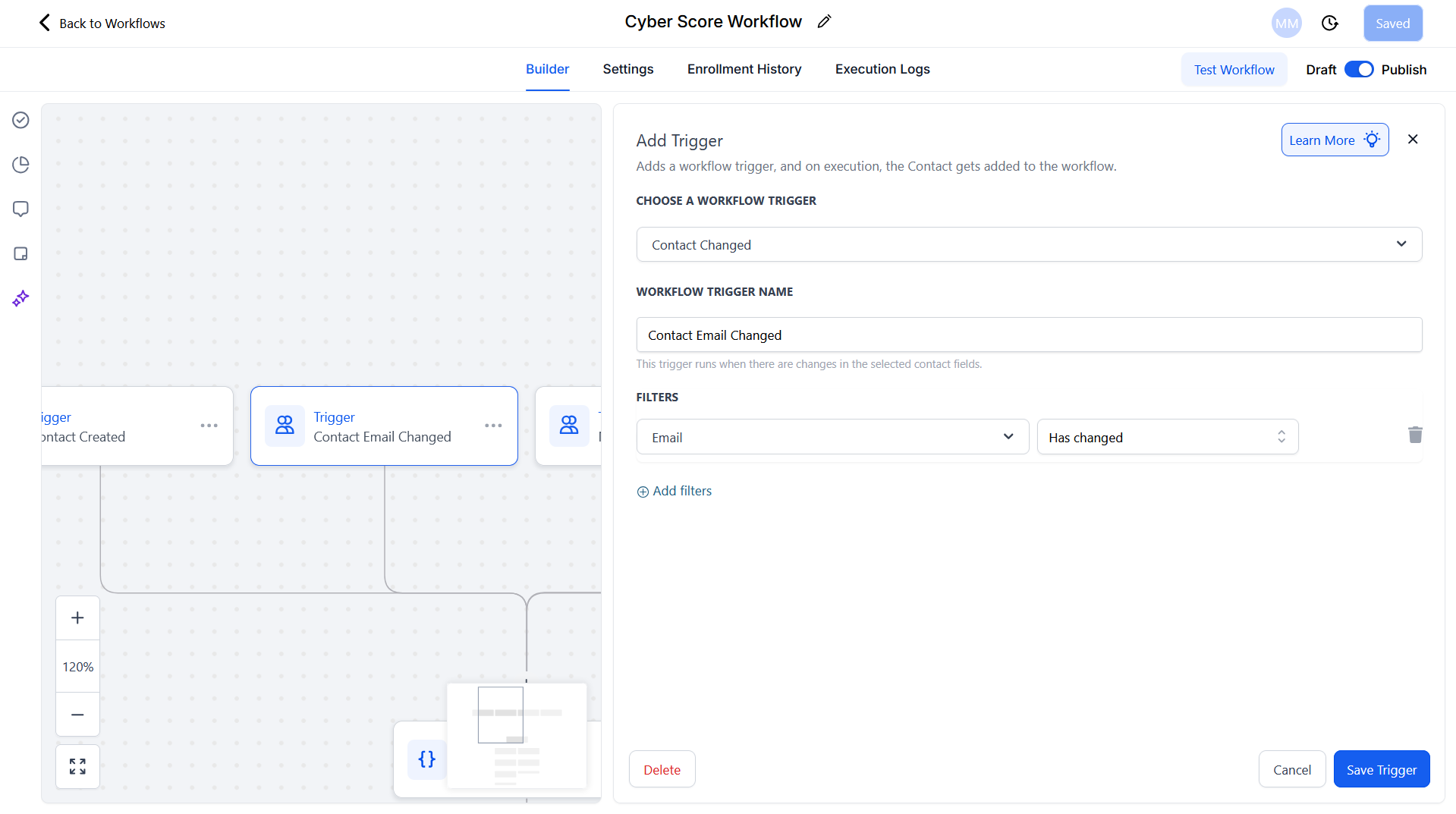Viewport: 1456px width, 814px height.
Task: Open the Email filter field dropdown
Action: 832,437
